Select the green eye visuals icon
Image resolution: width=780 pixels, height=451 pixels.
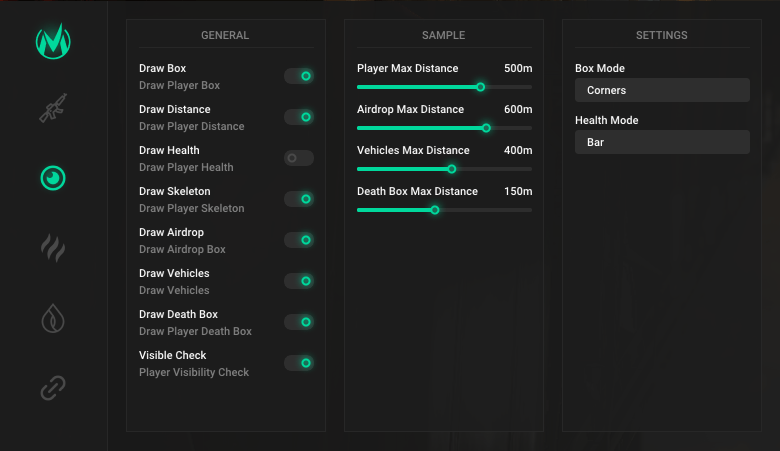click(52, 178)
